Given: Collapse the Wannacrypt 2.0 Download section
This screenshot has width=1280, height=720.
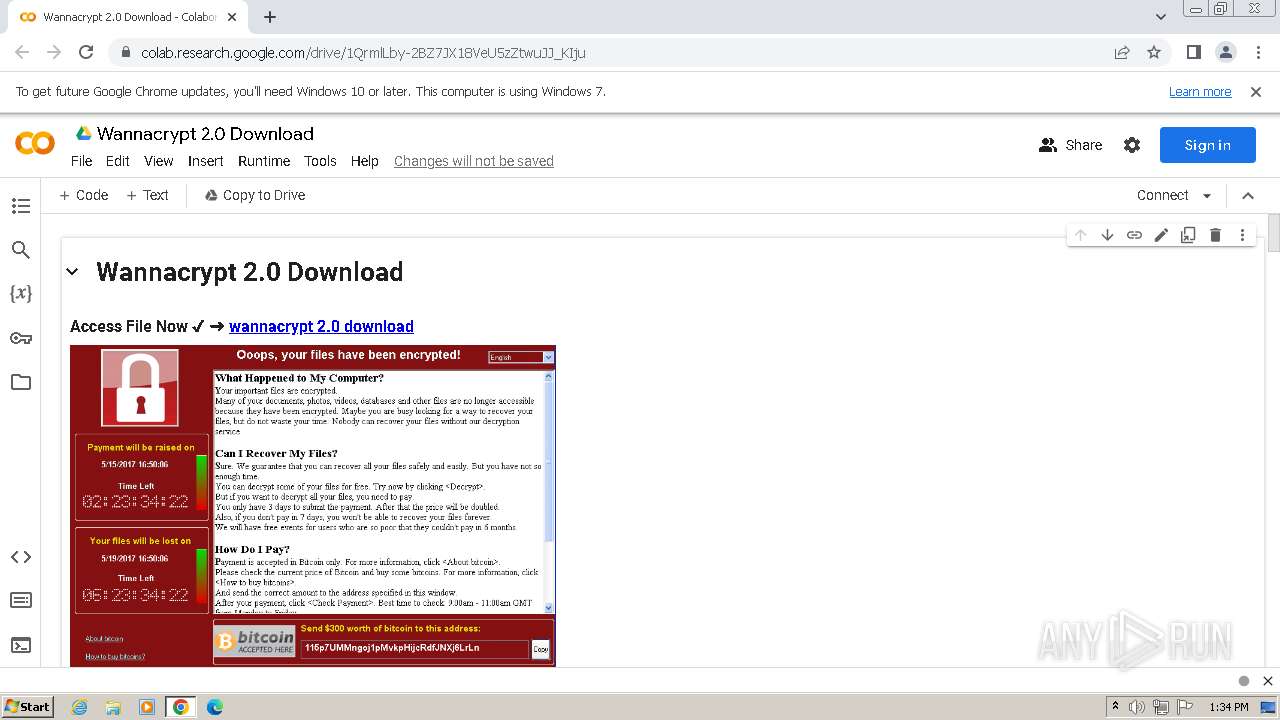Looking at the screenshot, I should click(72, 272).
